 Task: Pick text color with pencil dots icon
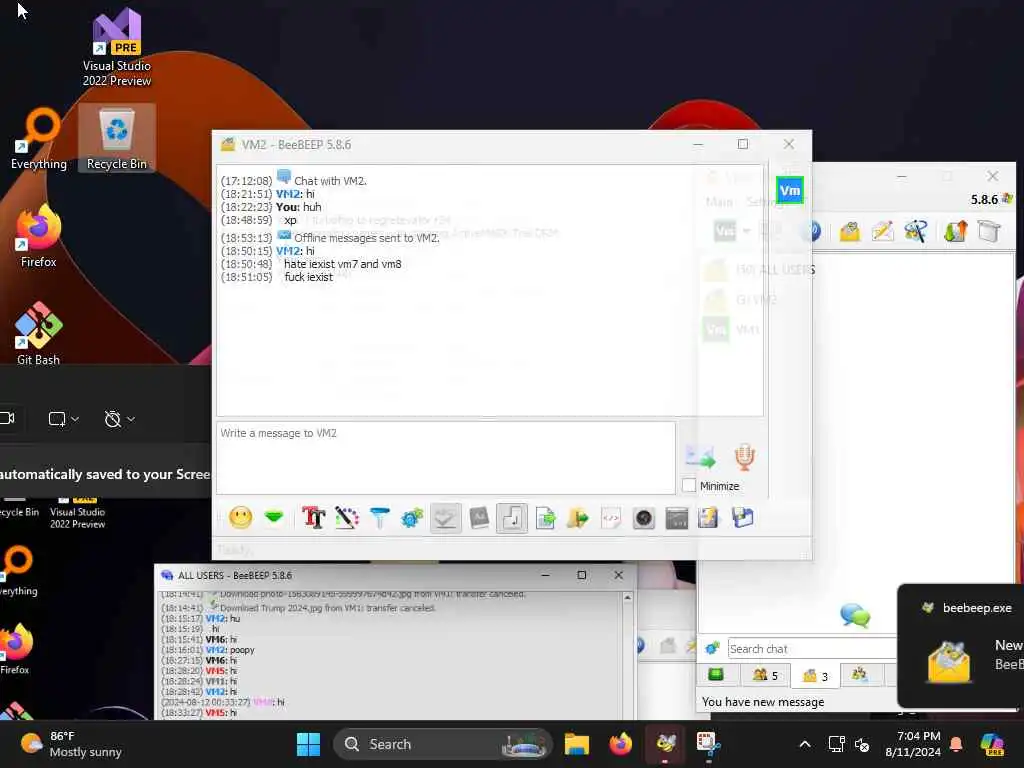[347, 518]
